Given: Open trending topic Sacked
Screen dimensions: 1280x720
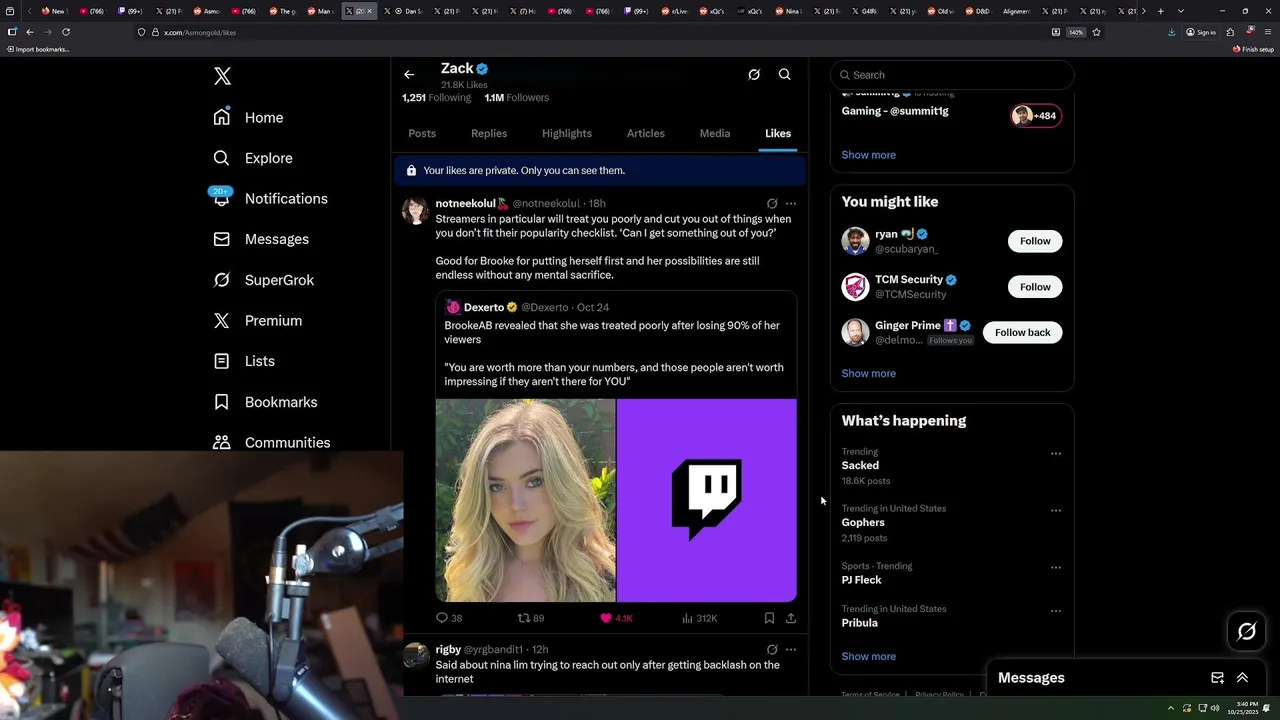Looking at the screenshot, I should 860,466.
